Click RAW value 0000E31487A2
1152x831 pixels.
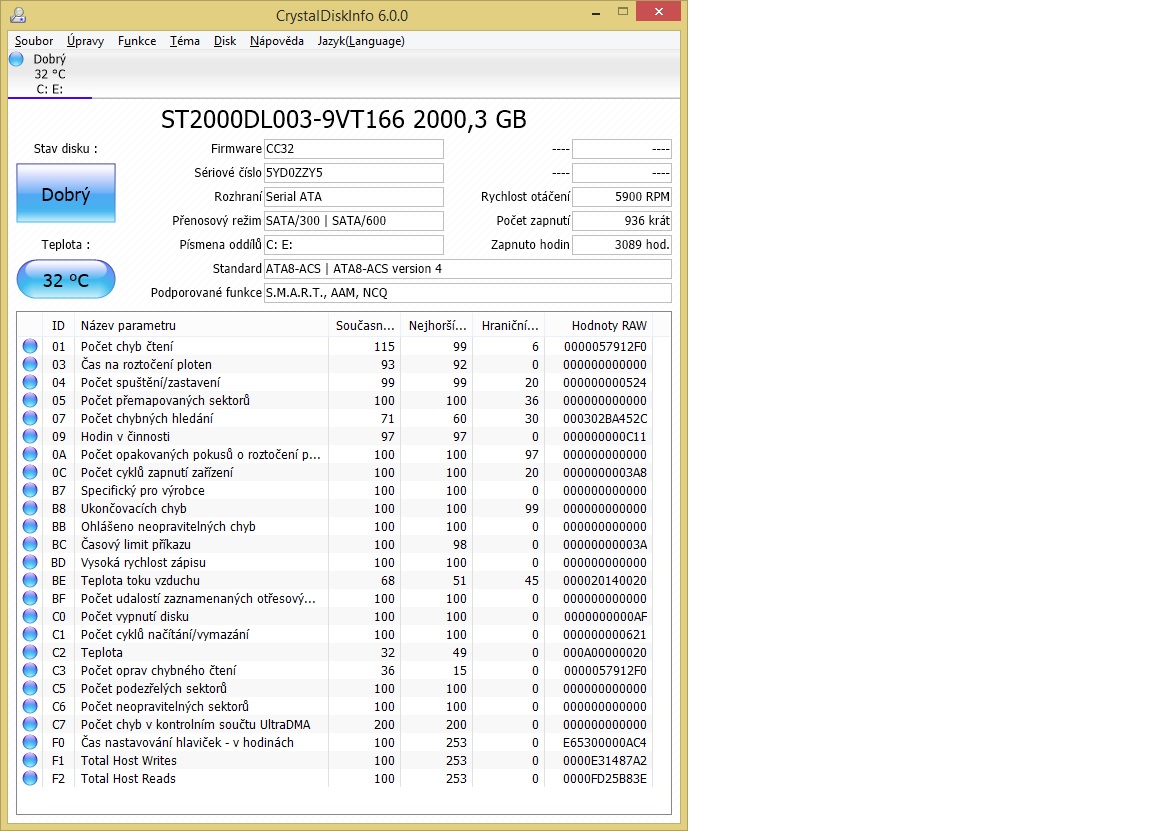(x=605, y=760)
